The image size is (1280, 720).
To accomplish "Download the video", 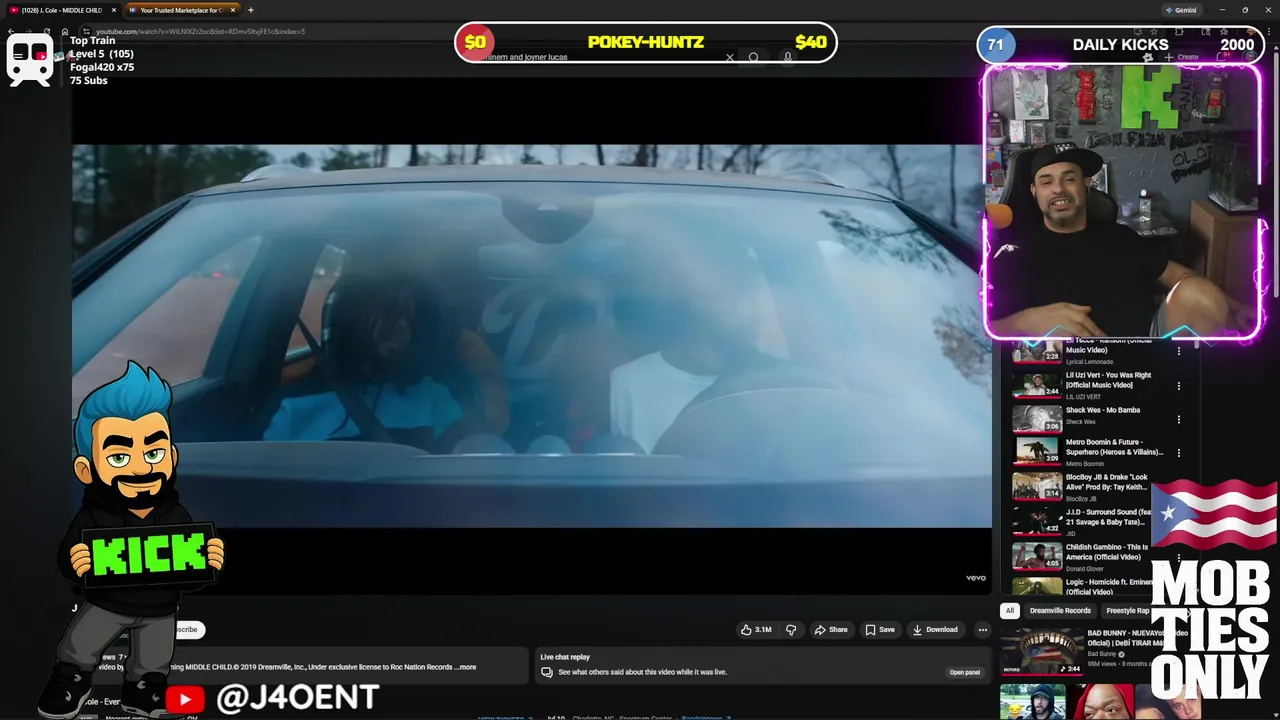I will pyautogui.click(x=935, y=630).
